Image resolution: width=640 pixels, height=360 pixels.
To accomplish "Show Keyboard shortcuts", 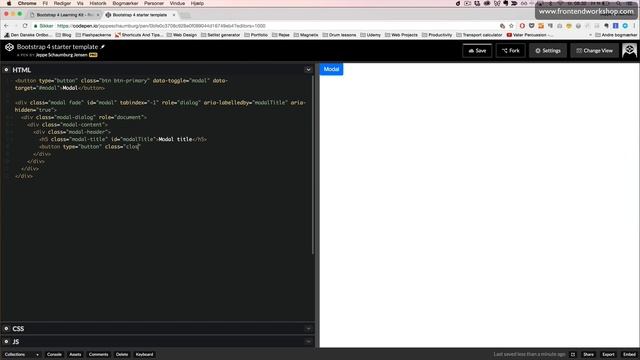I will [144, 354].
